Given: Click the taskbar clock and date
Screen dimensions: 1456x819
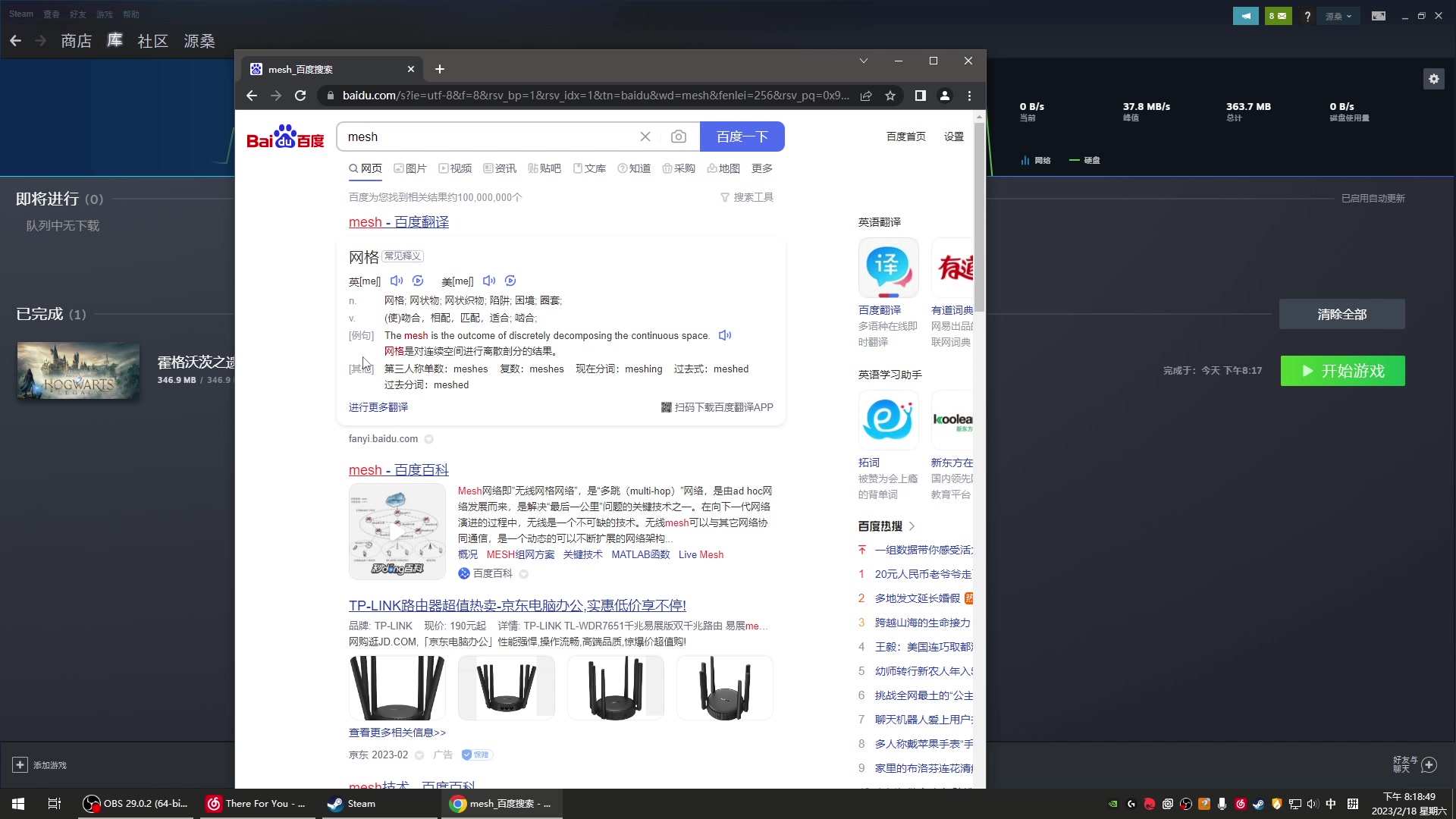Looking at the screenshot, I should (1409, 804).
